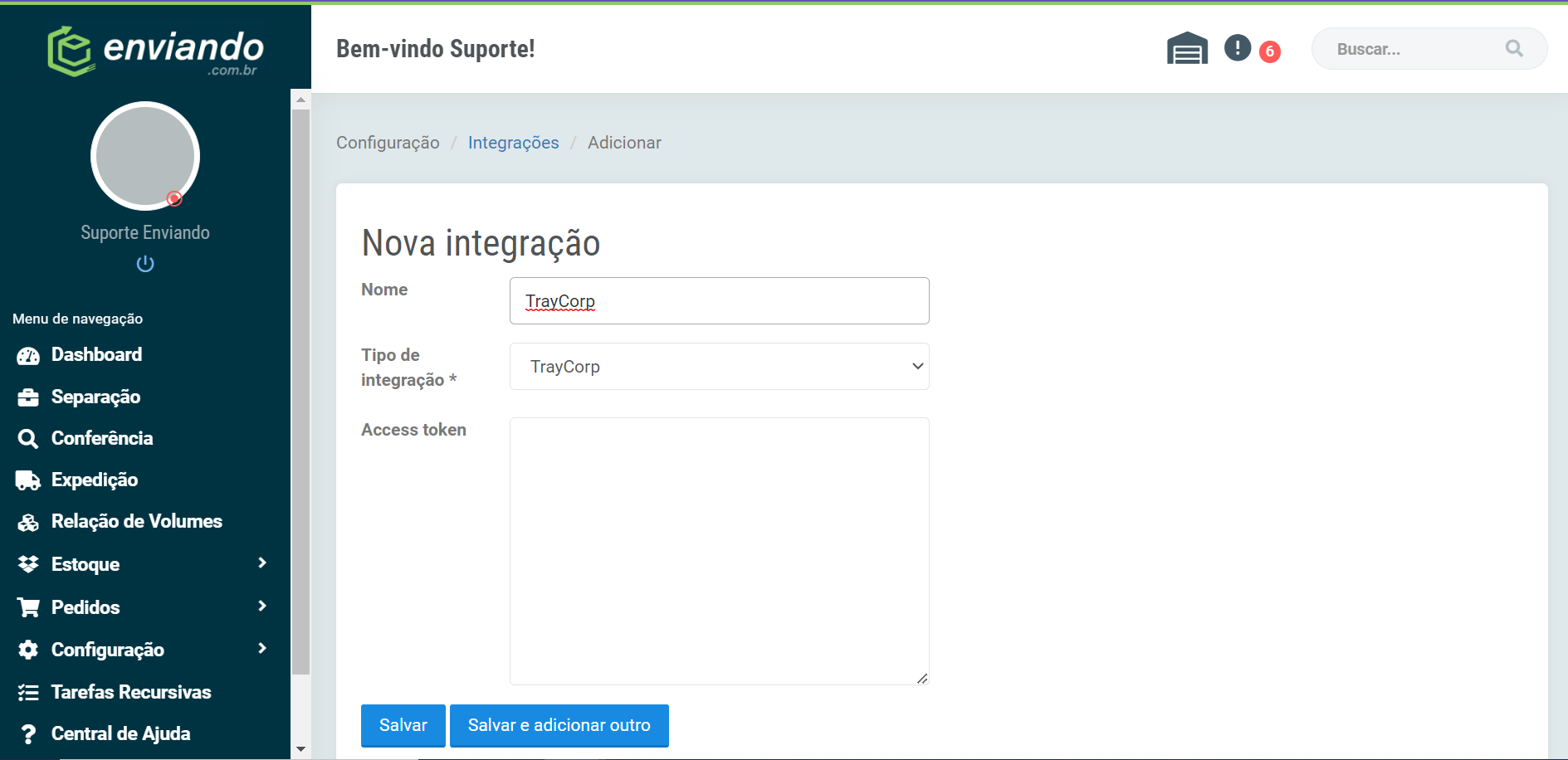Screen dimensions: 1568x760
Task: Click the Estoque dropbox-style icon
Action: point(28,564)
